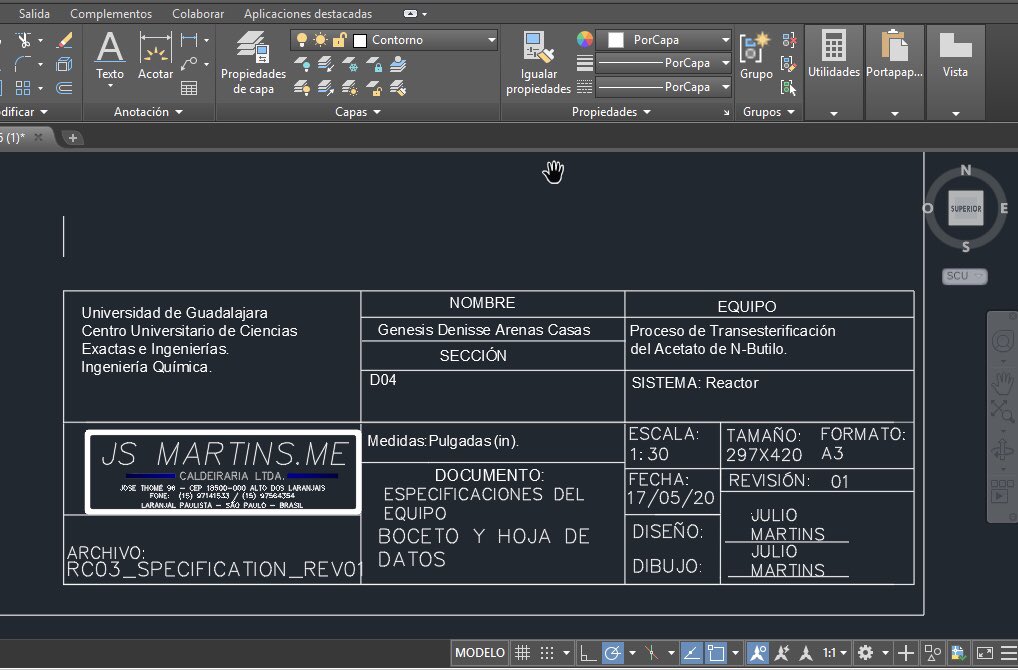The image size is (1018, 670).
Task: Create a group with Grupo button
Action: click(756, 56)
